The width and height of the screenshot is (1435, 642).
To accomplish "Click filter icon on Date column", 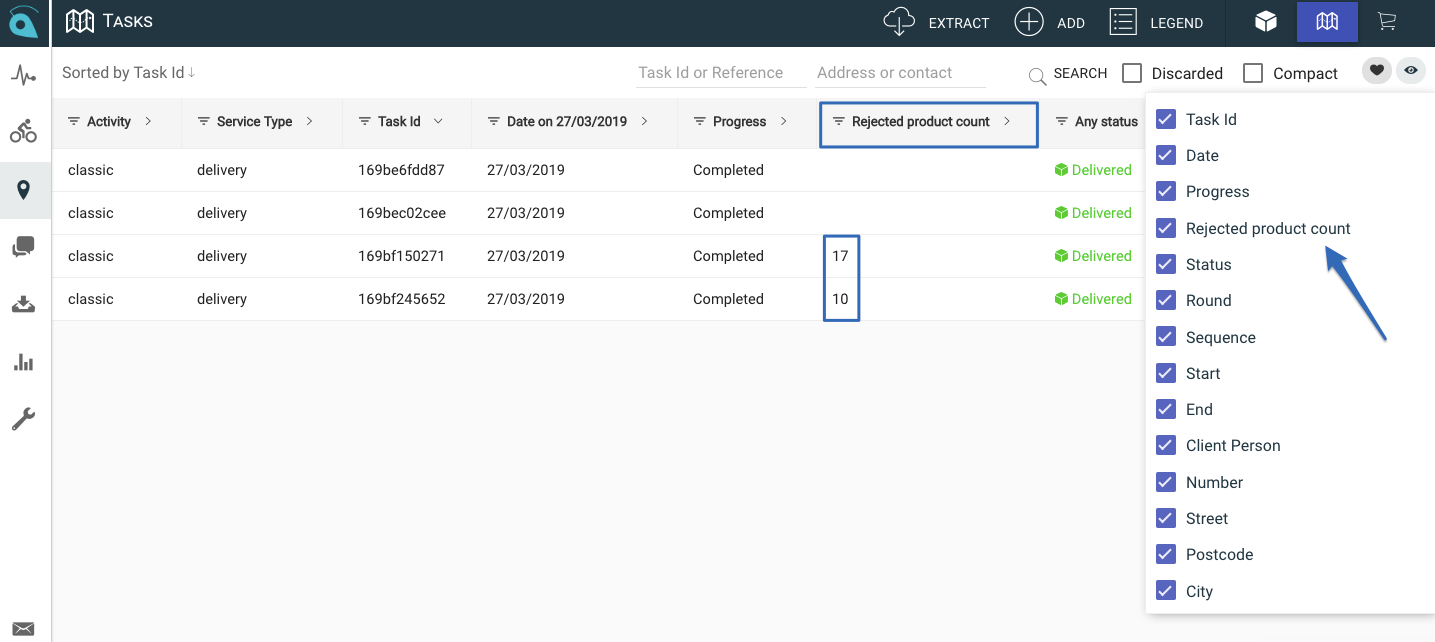I will tap(494, 121).
